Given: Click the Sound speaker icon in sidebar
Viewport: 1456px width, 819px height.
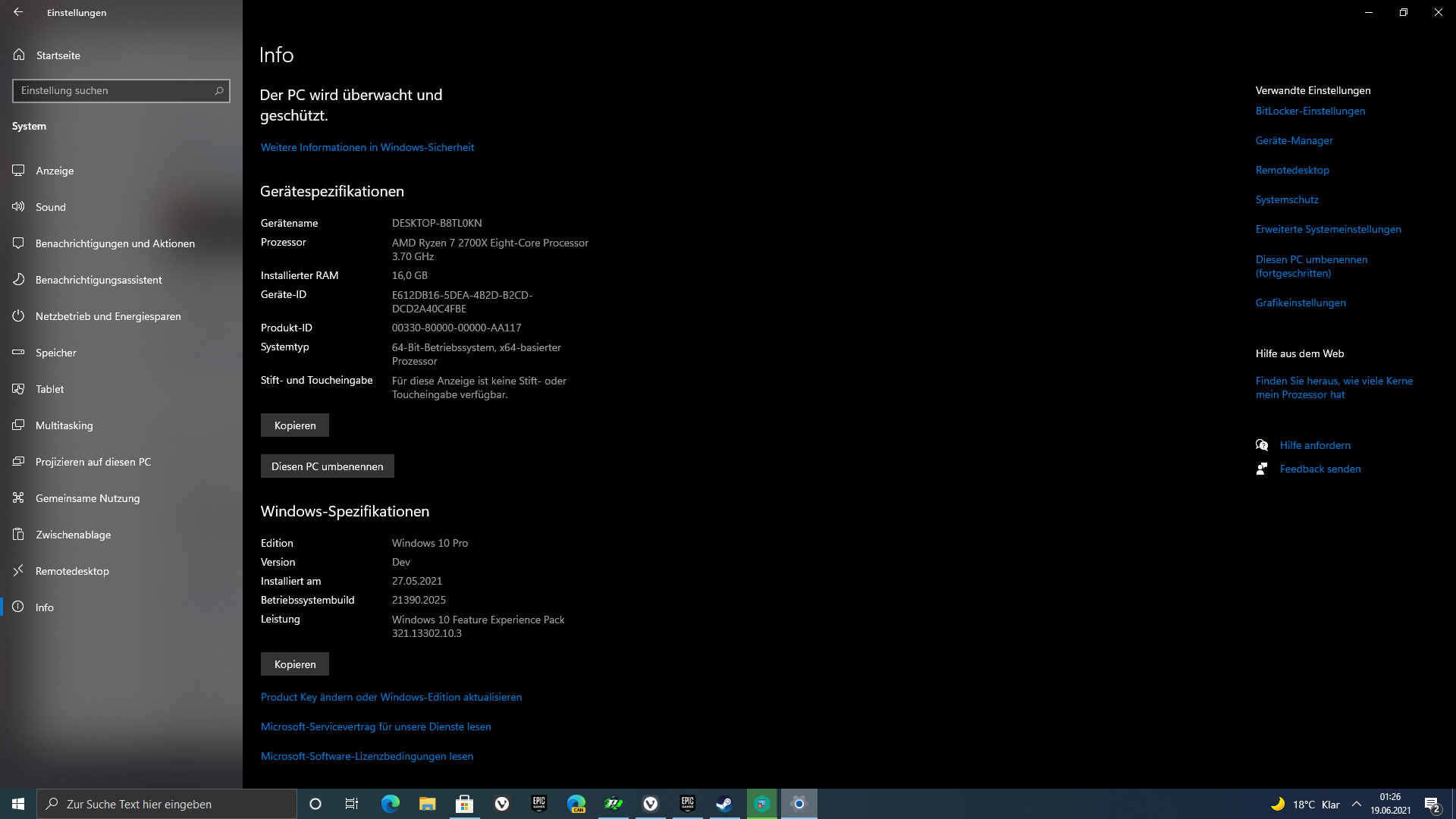Looking at the screenshot, I should [19, 206].
